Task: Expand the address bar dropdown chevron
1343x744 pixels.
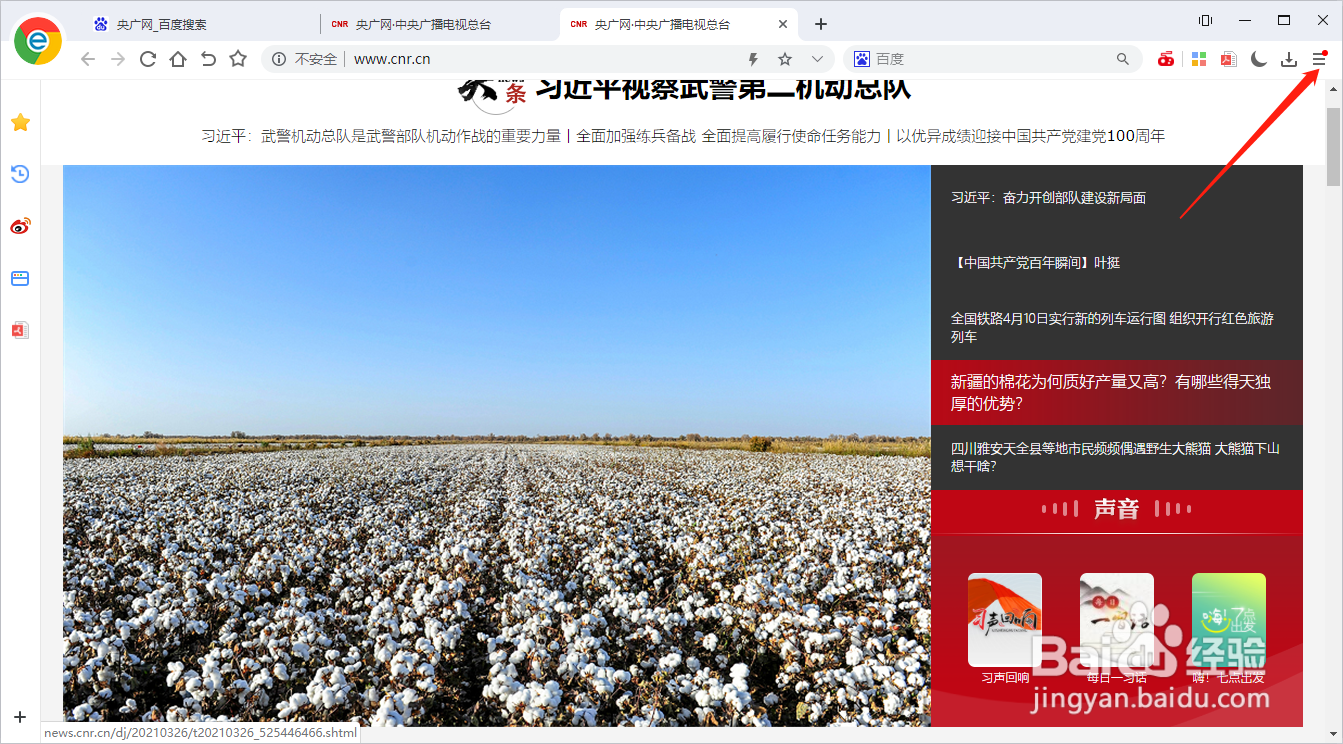Action: pos(817,59)
